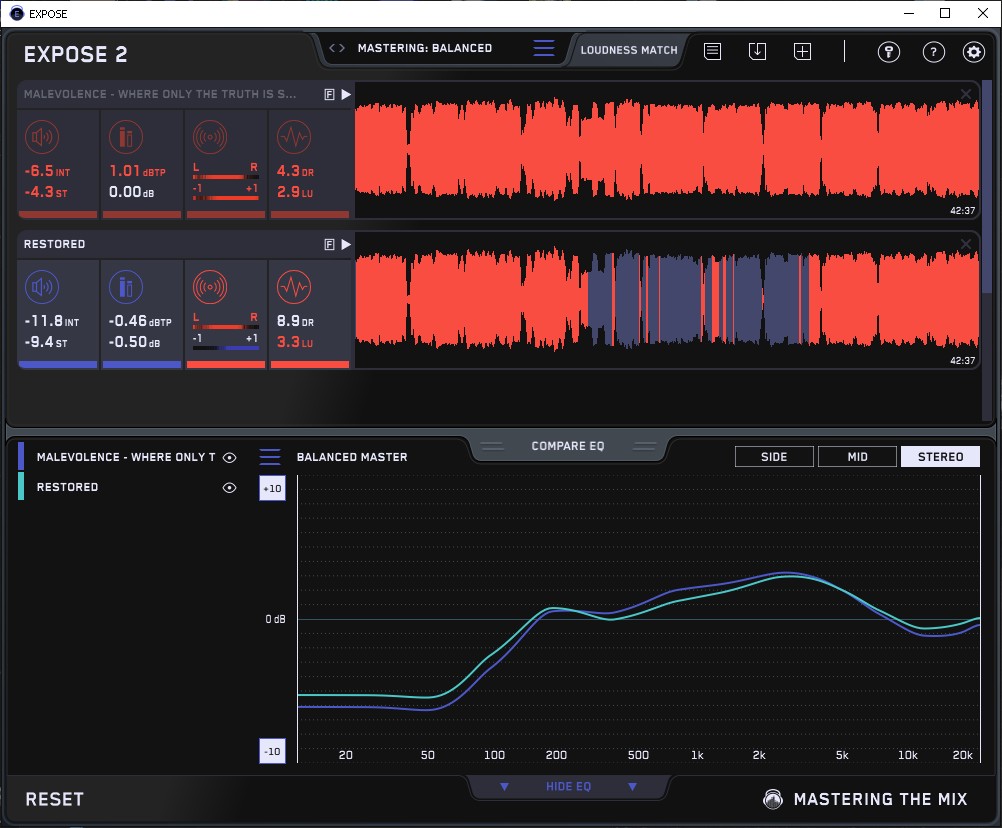This screenshot has width=1002, height=828.
Task: Click the -6.5 INT loudness value
Action: point(47,171)
